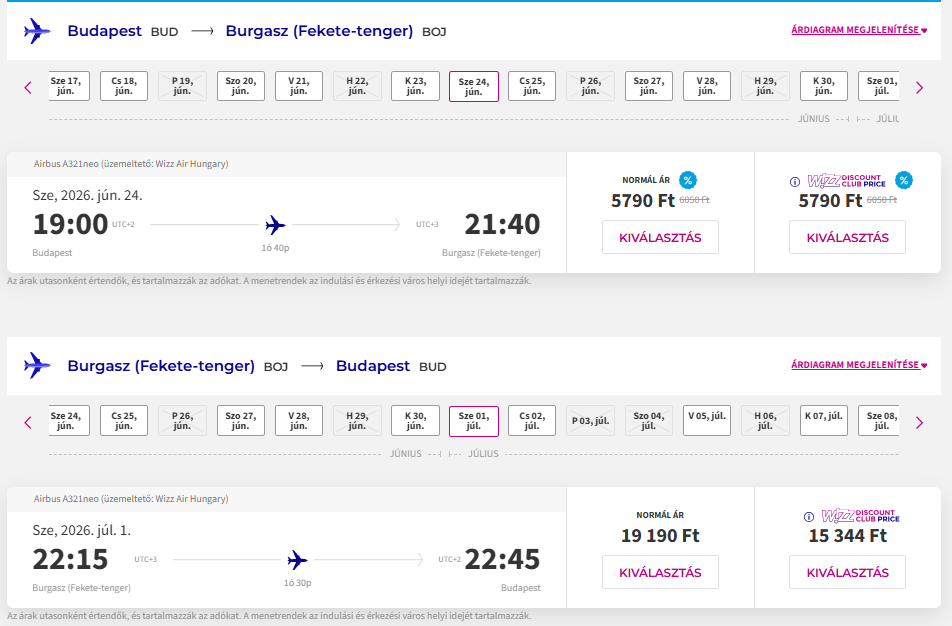This screenshot has height=626, width=952.
Task: Select Cs 25, jún. in the outbound dates
Action: click(x=532, y=86)
